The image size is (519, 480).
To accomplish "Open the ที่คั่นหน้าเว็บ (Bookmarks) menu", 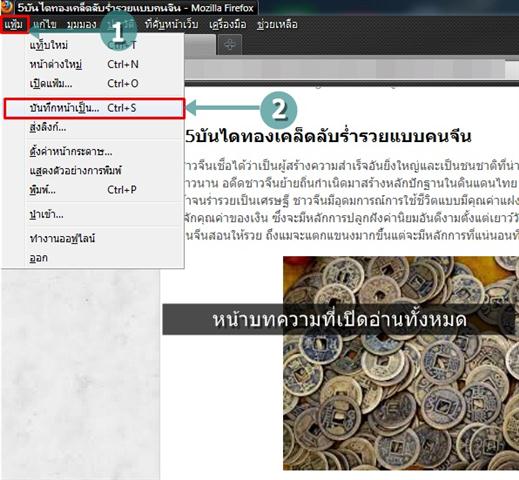I will pyautogui.click(x=171, y=24).
